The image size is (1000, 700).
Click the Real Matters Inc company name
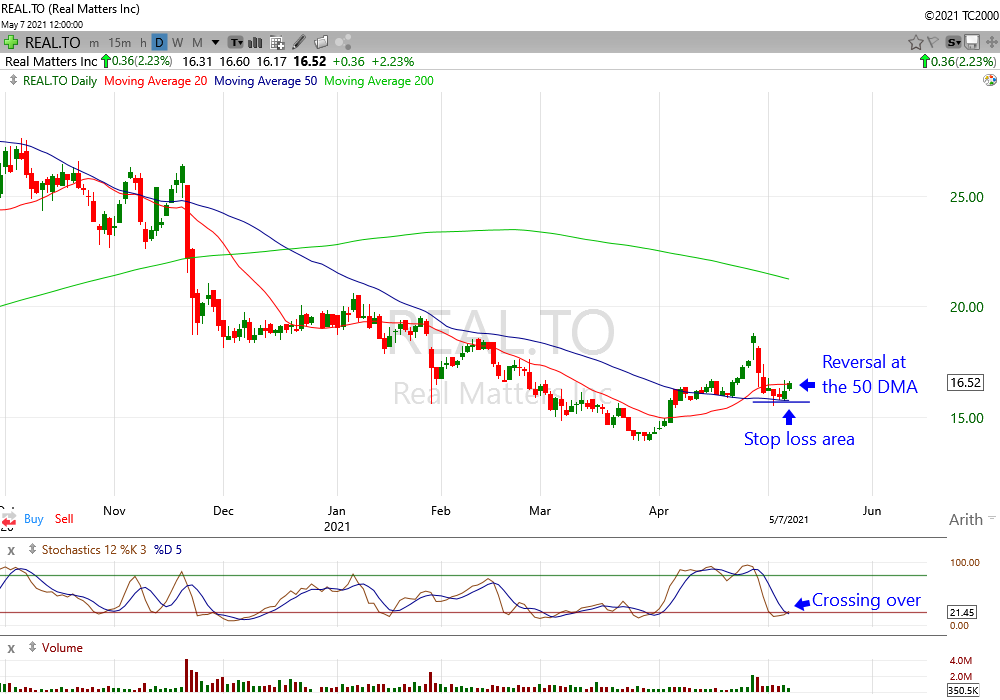click(51, 61)
